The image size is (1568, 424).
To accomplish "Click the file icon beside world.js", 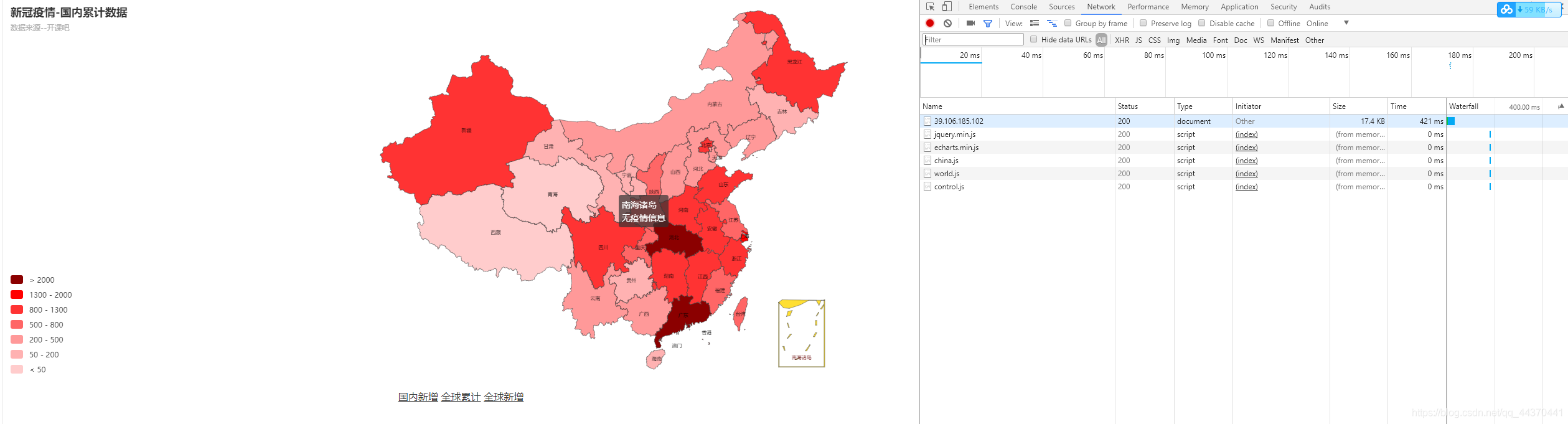I will coord(927,173).
